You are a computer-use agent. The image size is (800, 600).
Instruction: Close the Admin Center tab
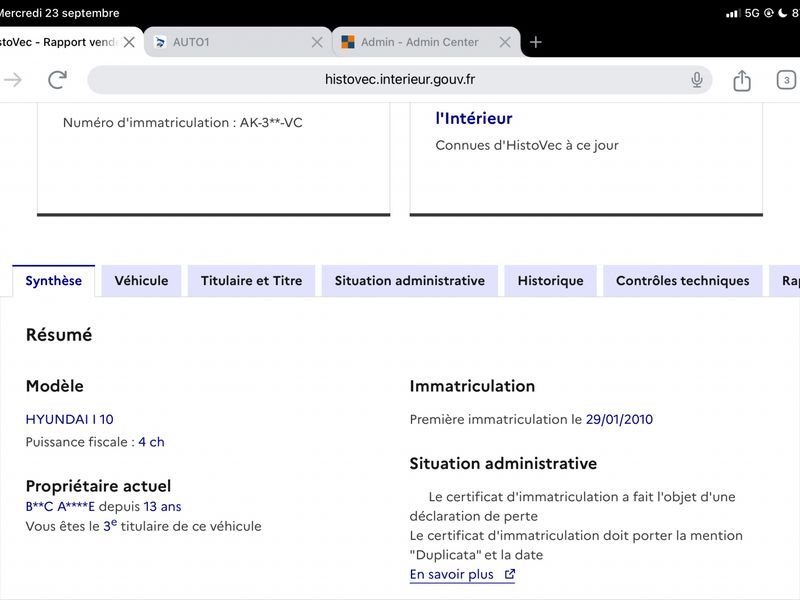pos(505,42)
